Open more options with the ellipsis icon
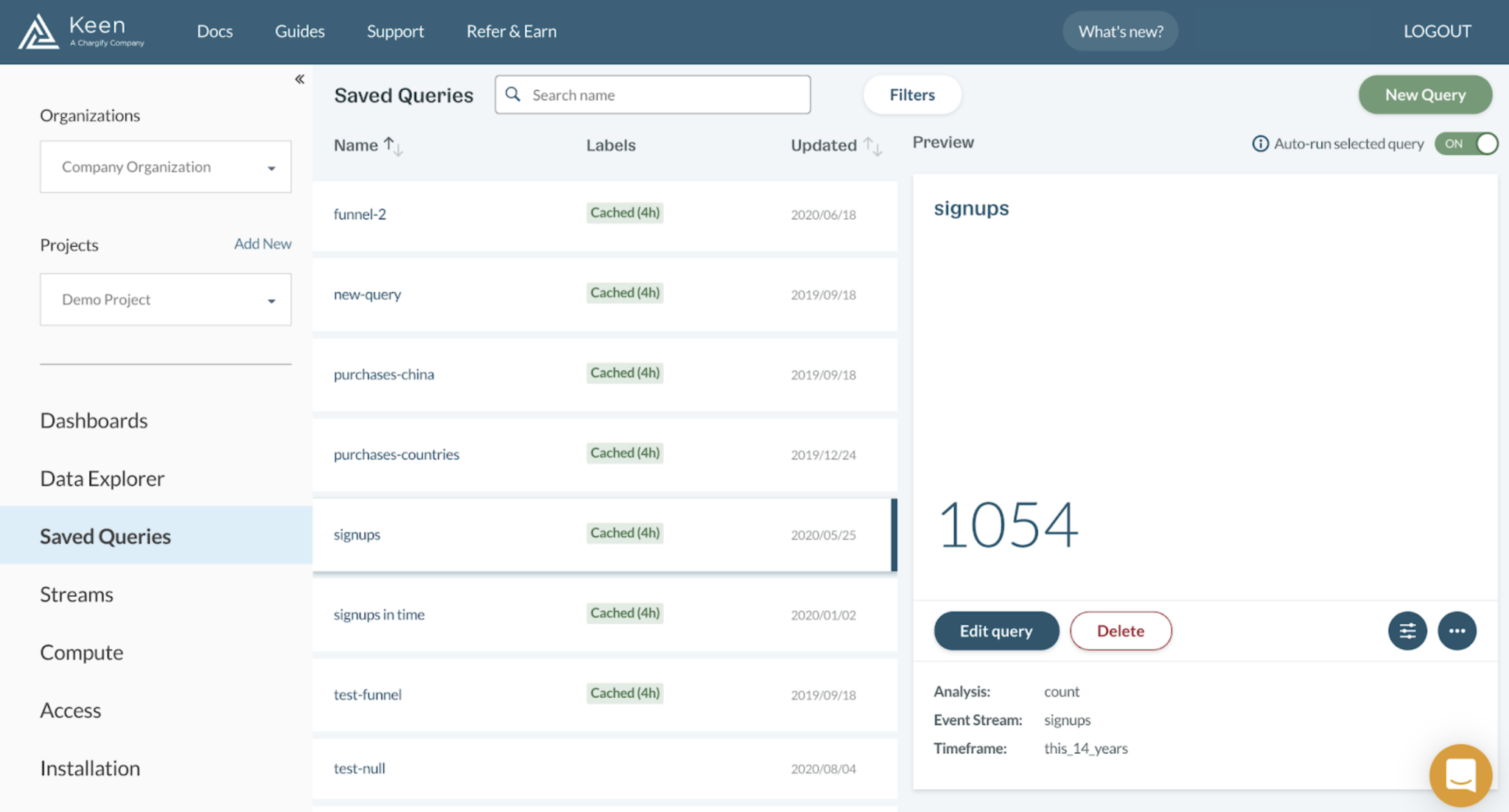This screenshot has width=1509, height=812. tap(1457, 631)
